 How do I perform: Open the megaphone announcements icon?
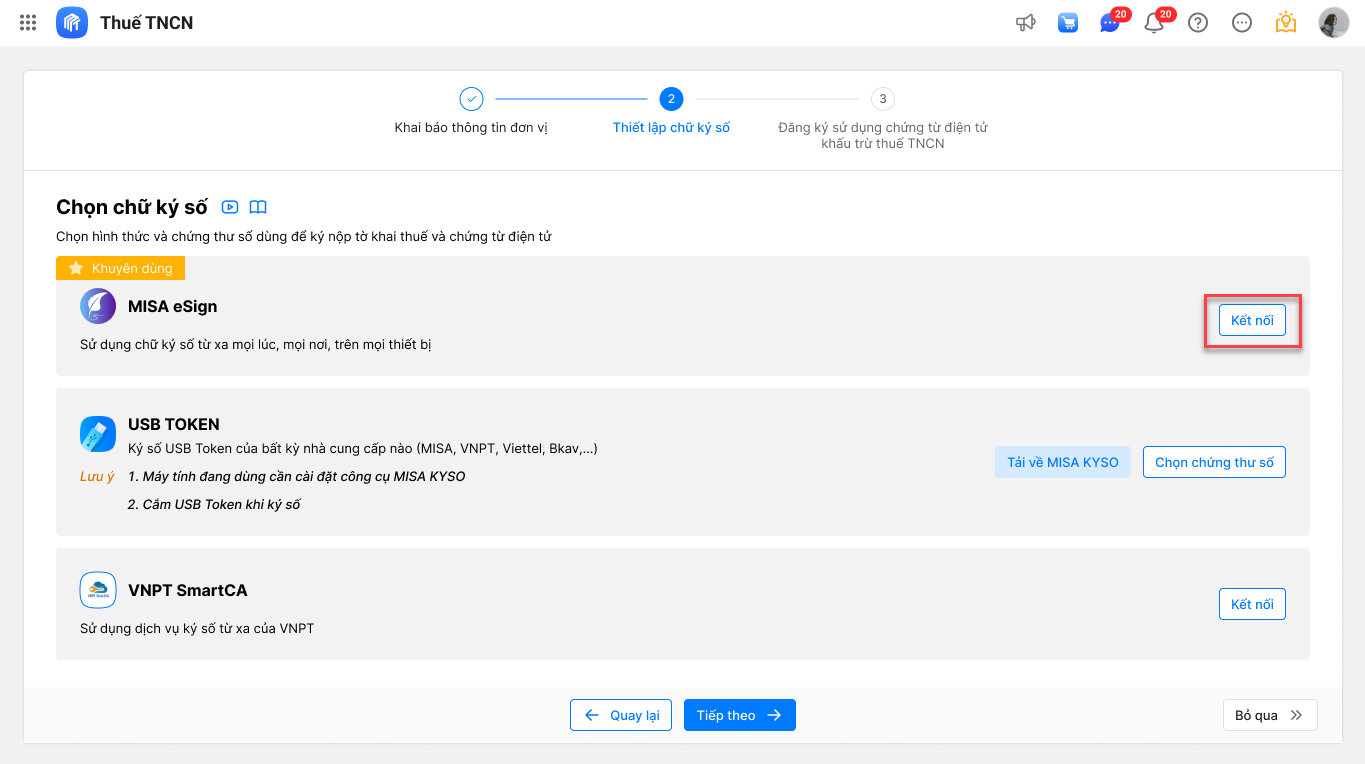click(x=1025, y=22)
